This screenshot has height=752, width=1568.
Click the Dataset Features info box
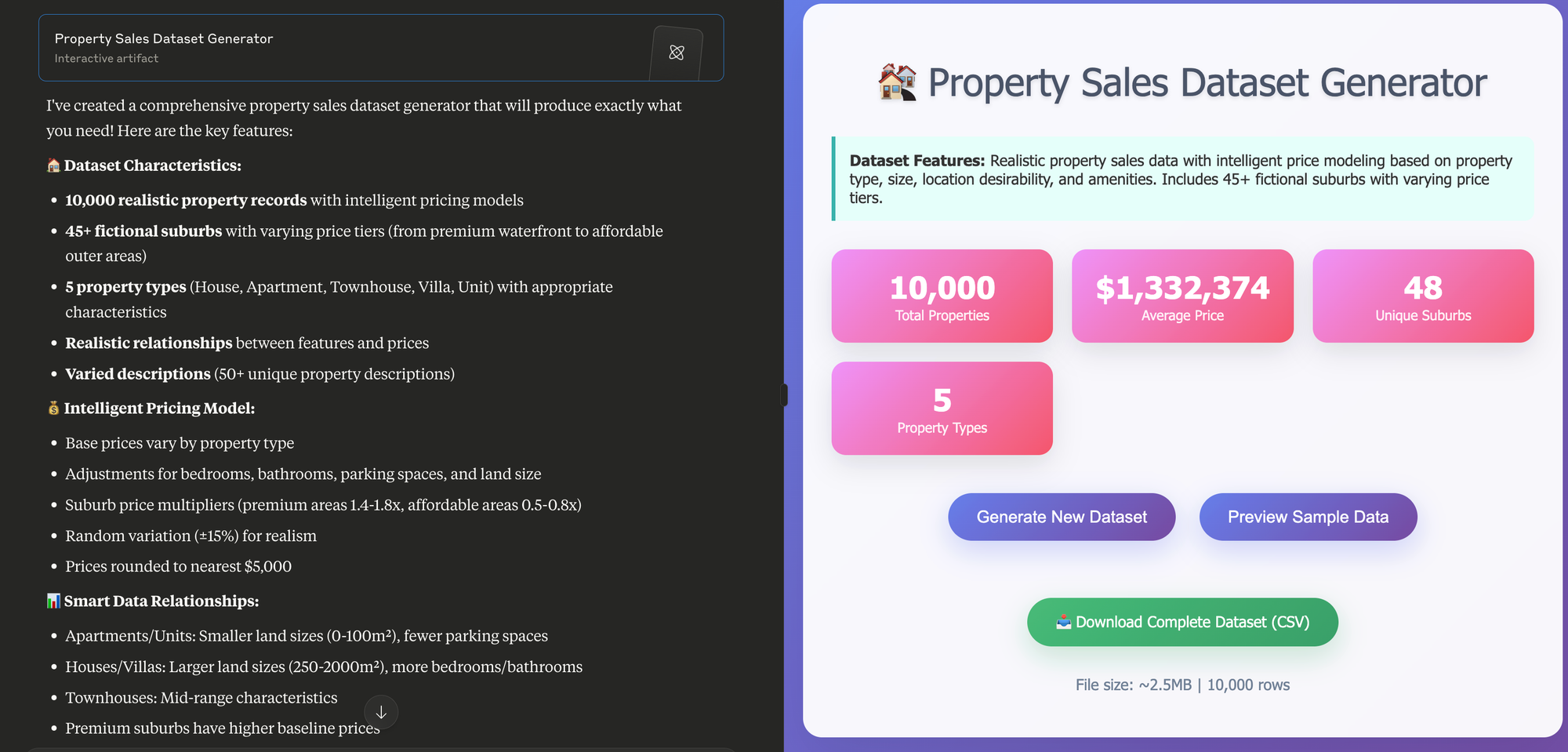(x=1182, y=179)
